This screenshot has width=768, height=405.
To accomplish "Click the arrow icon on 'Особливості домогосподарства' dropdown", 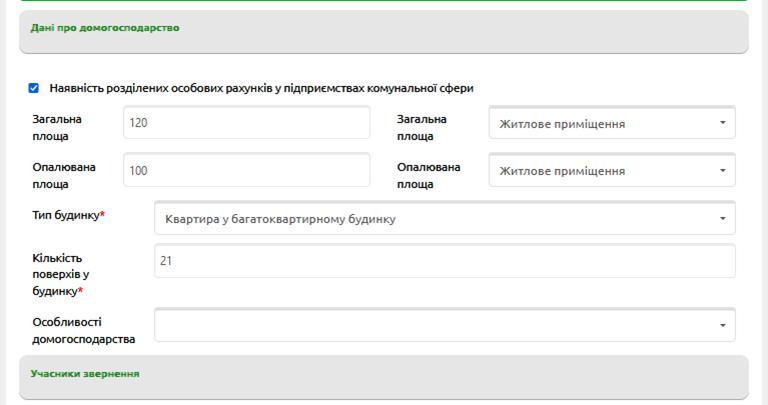I will tap(722, 325).
